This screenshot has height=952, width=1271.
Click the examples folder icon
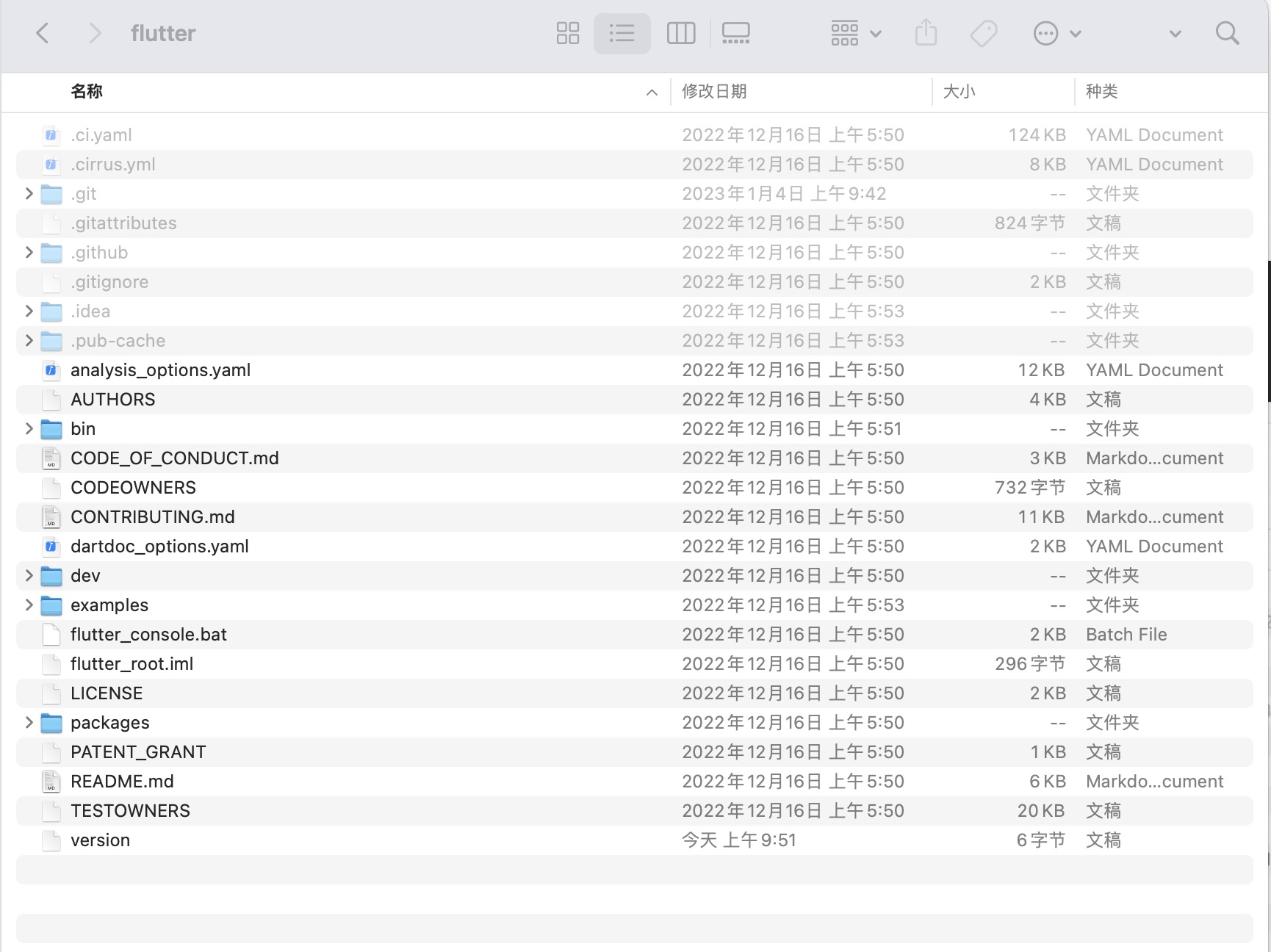[x=51, y=605]
